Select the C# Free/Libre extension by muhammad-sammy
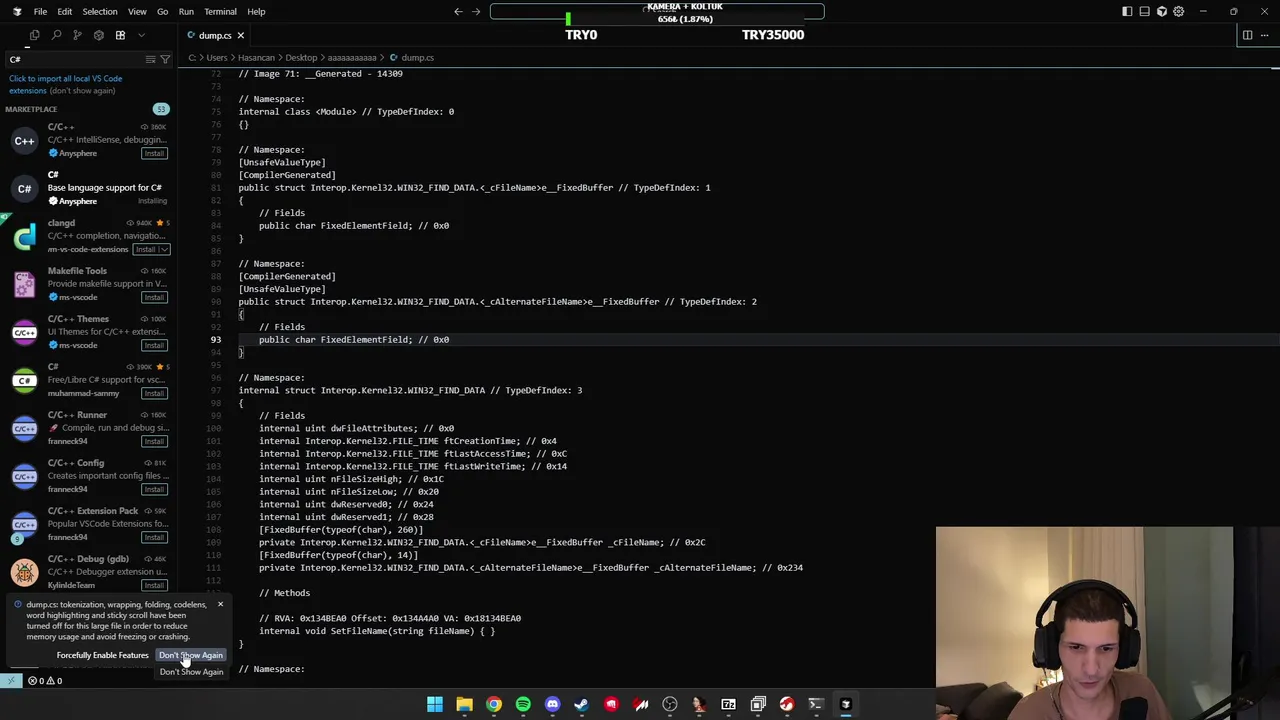 [89, 380]
